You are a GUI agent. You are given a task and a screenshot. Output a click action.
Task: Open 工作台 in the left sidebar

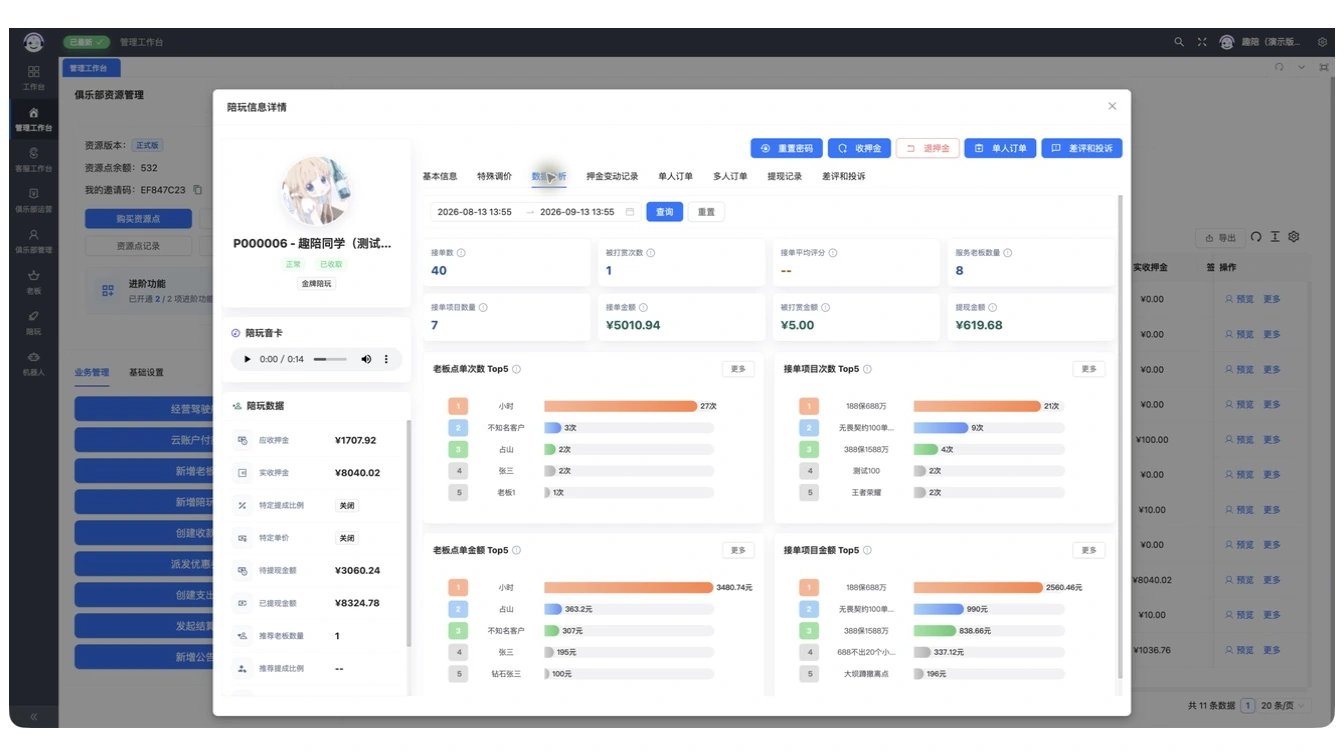click(34, 77)
